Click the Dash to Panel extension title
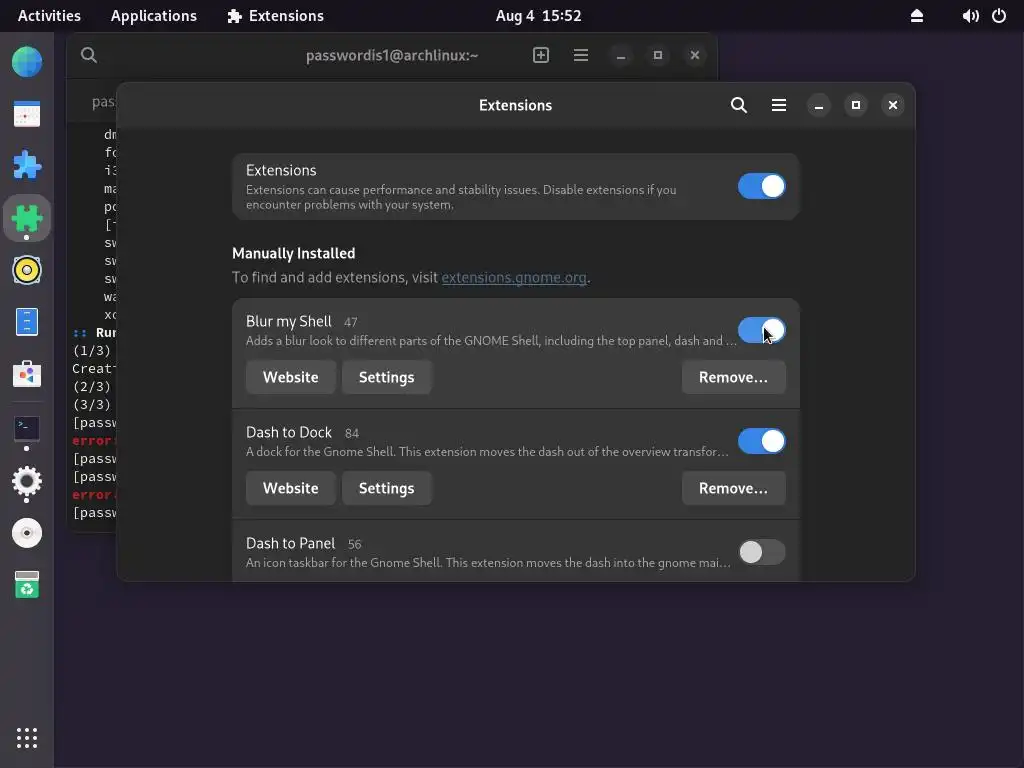The image size is (1024, 768). coord(290,543)
